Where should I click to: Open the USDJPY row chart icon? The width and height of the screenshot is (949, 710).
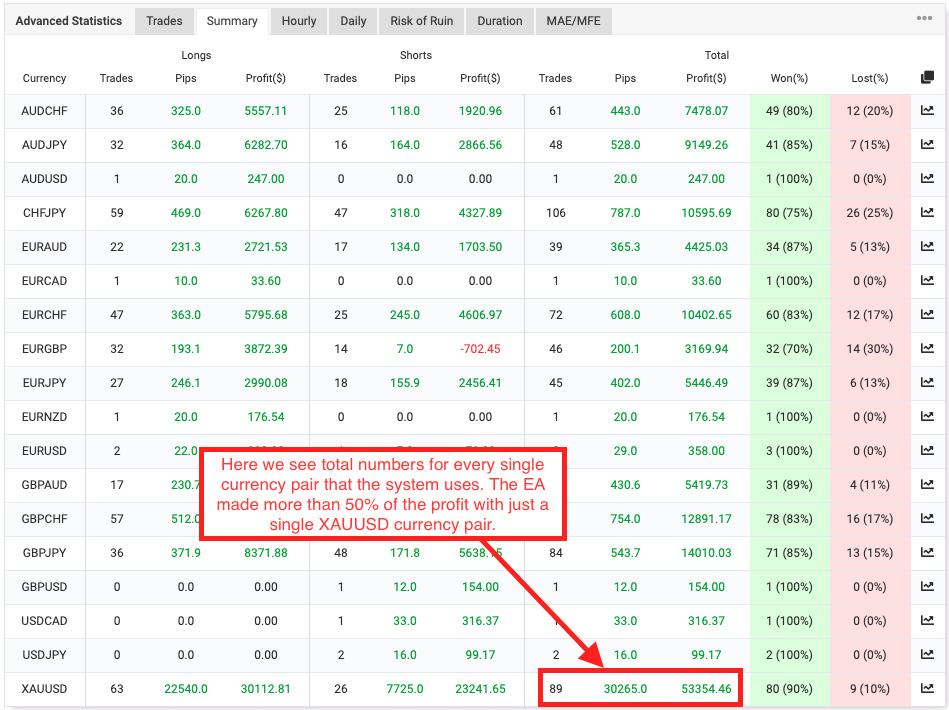(927, 654)
